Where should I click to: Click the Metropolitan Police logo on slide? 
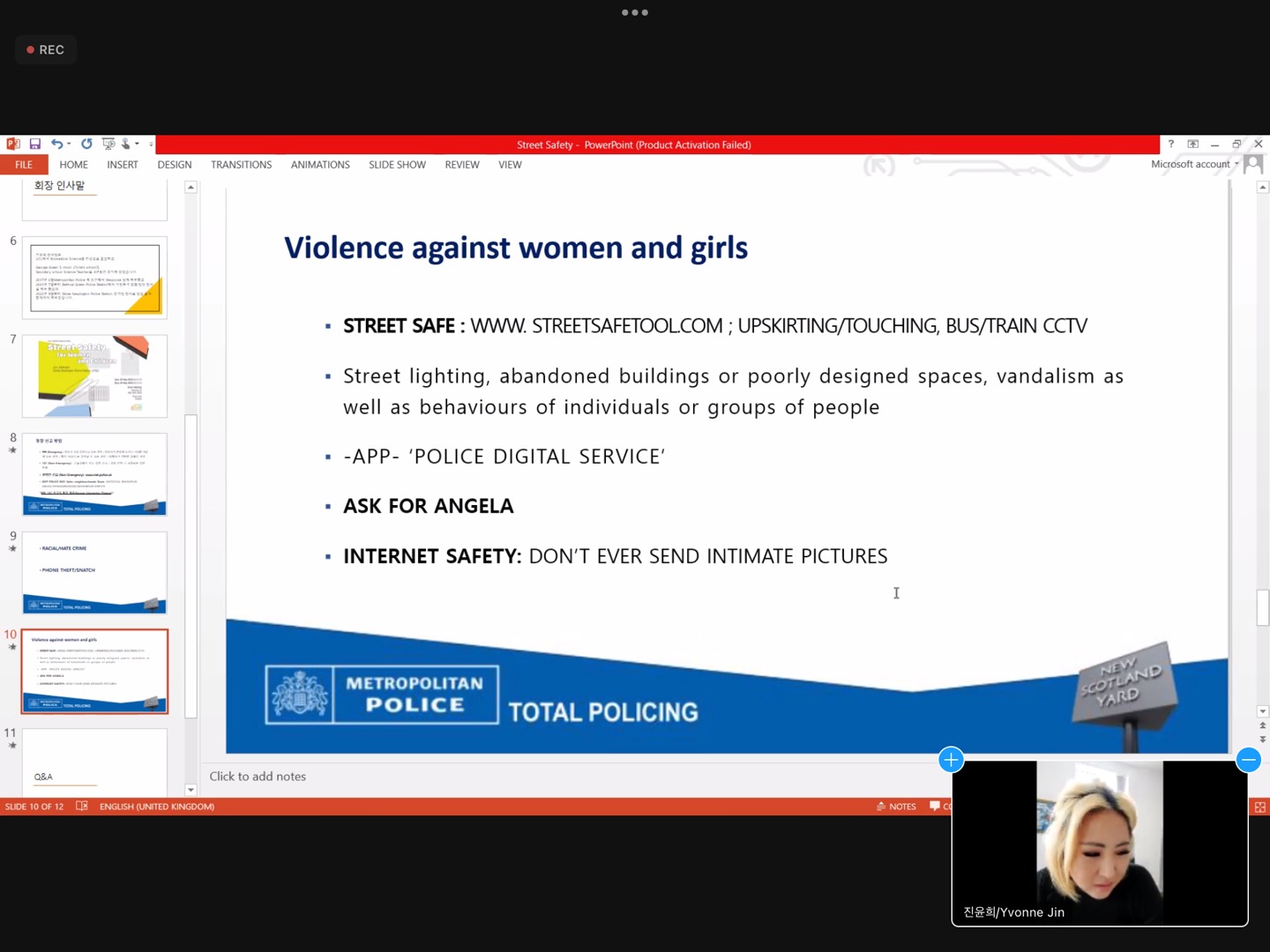tap(382, 695)
